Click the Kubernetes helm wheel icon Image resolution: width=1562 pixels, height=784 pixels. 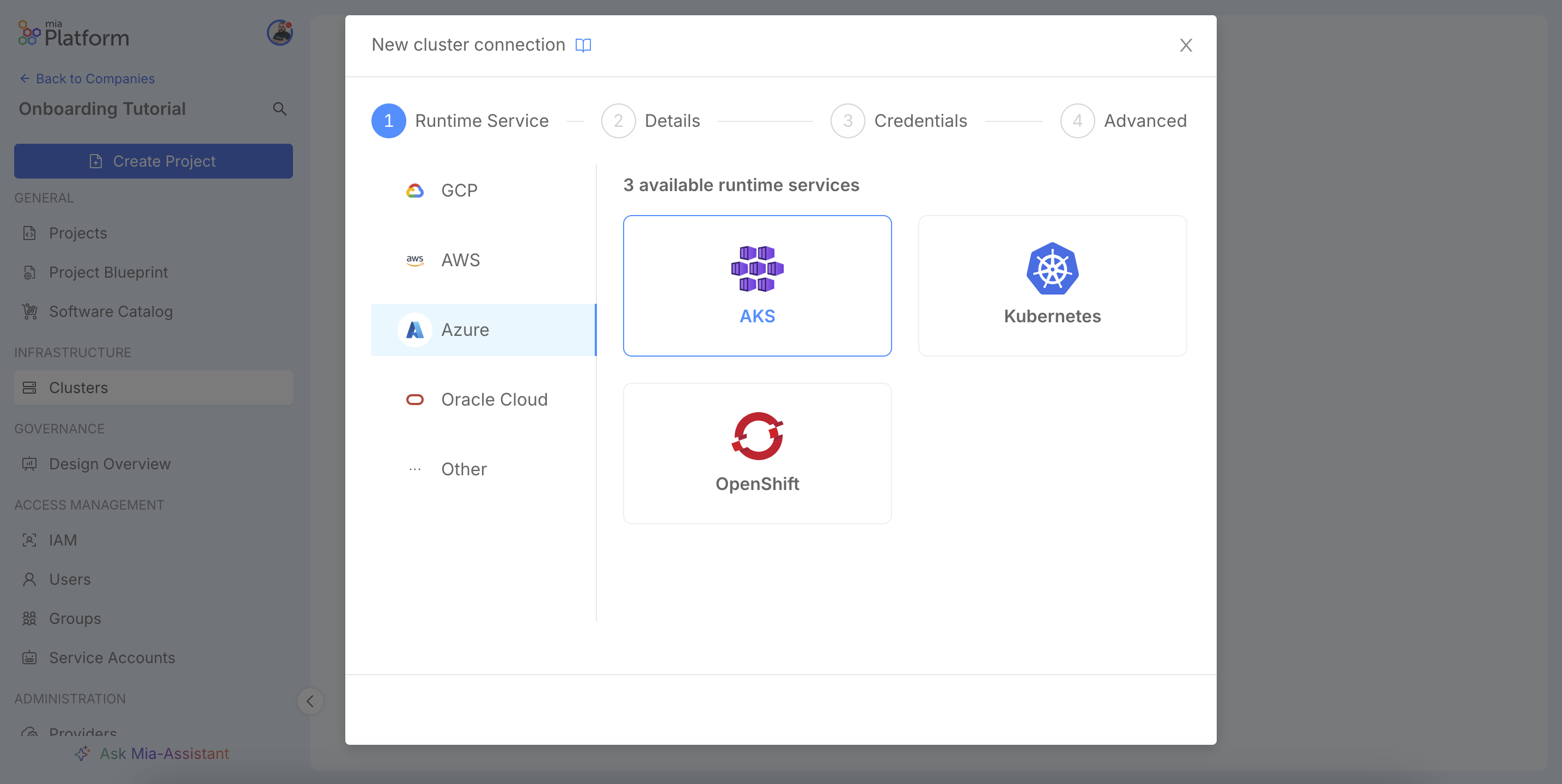[x=1052, y=268]
